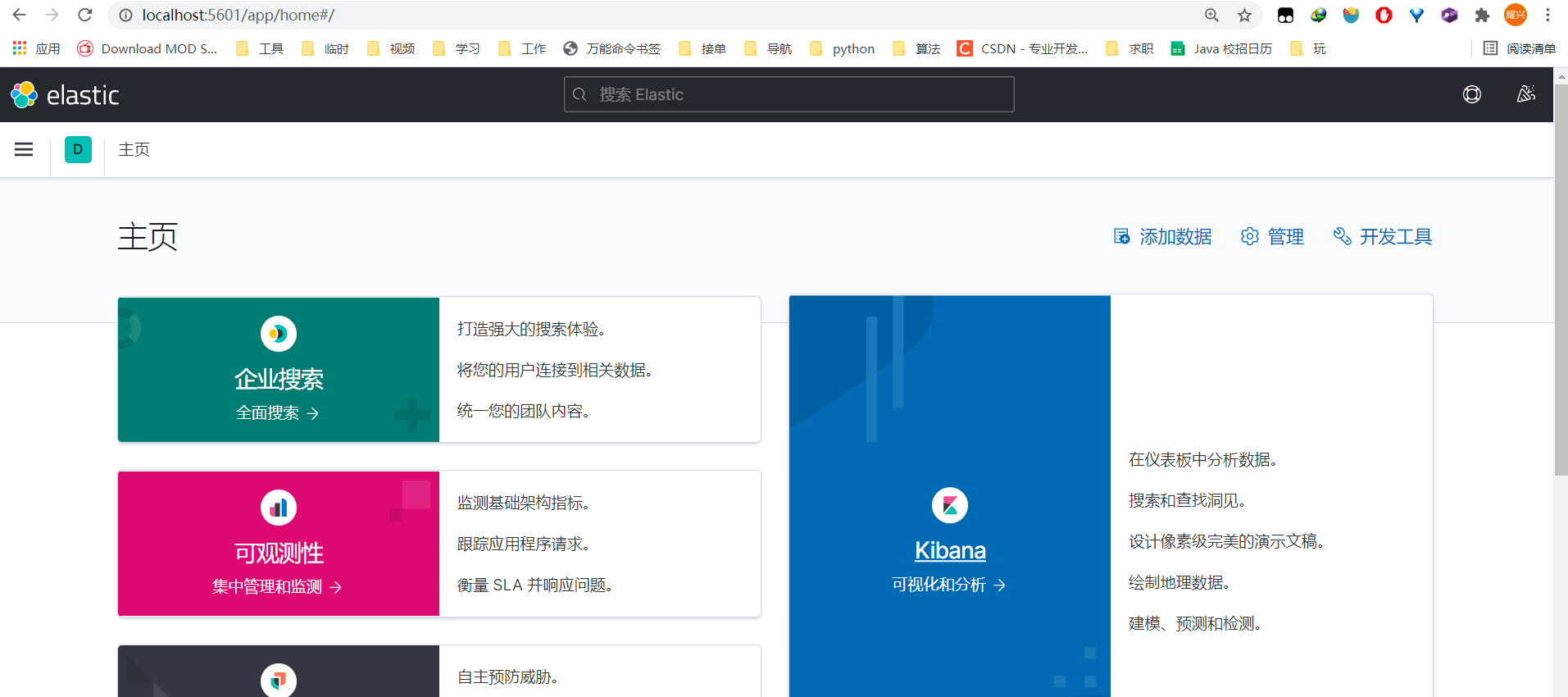Click the text 在仪表板中分析数据。

click(1203, 459)
